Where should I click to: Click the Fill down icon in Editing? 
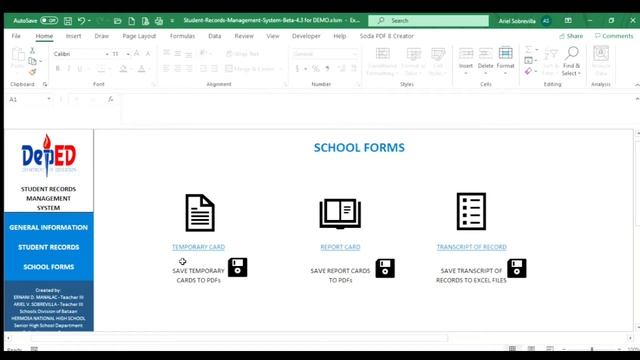[528, 60]
